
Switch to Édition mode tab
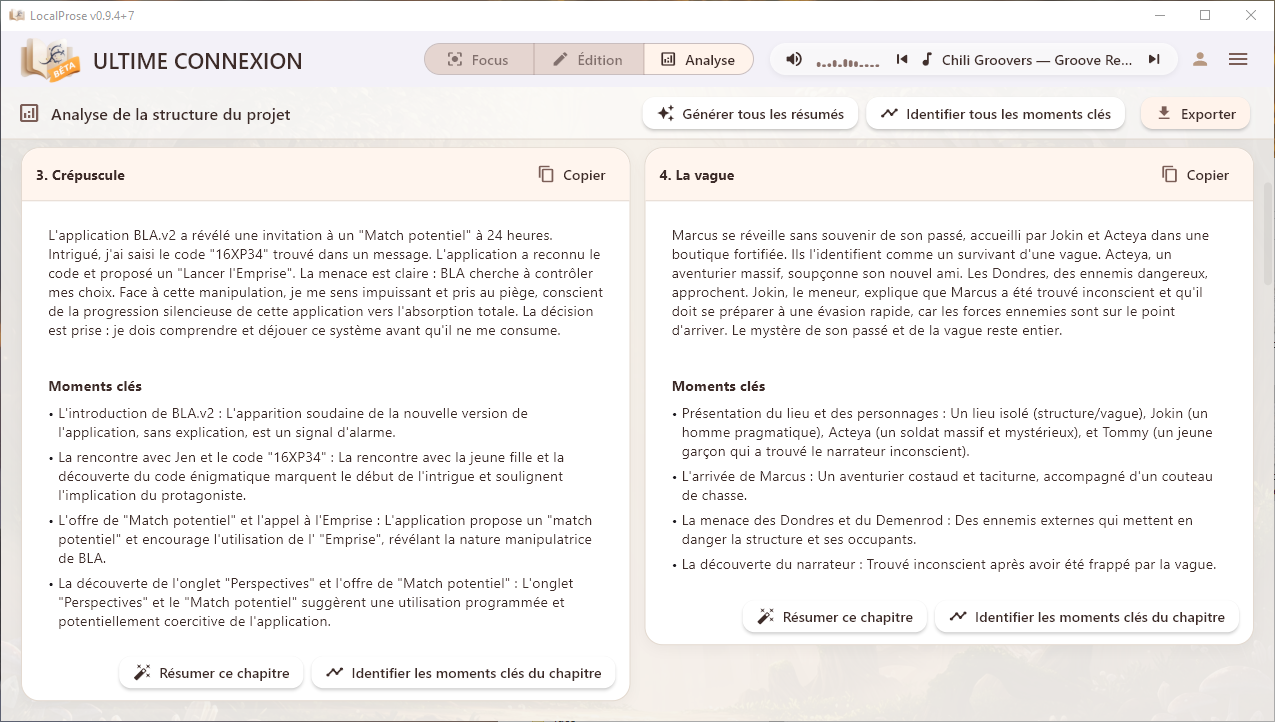pyautogui.click(x=588, y=60)
